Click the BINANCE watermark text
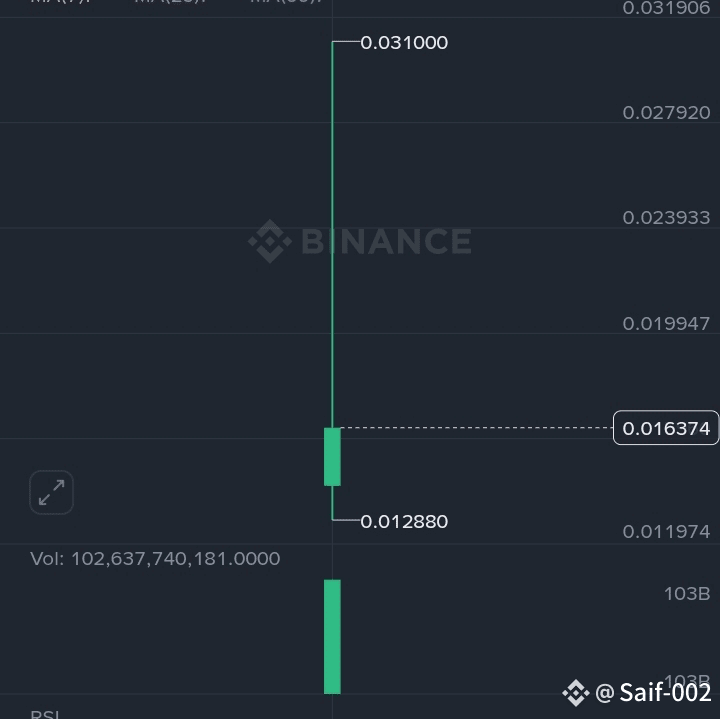Screen dimensions: 720x719 point(387,241)
